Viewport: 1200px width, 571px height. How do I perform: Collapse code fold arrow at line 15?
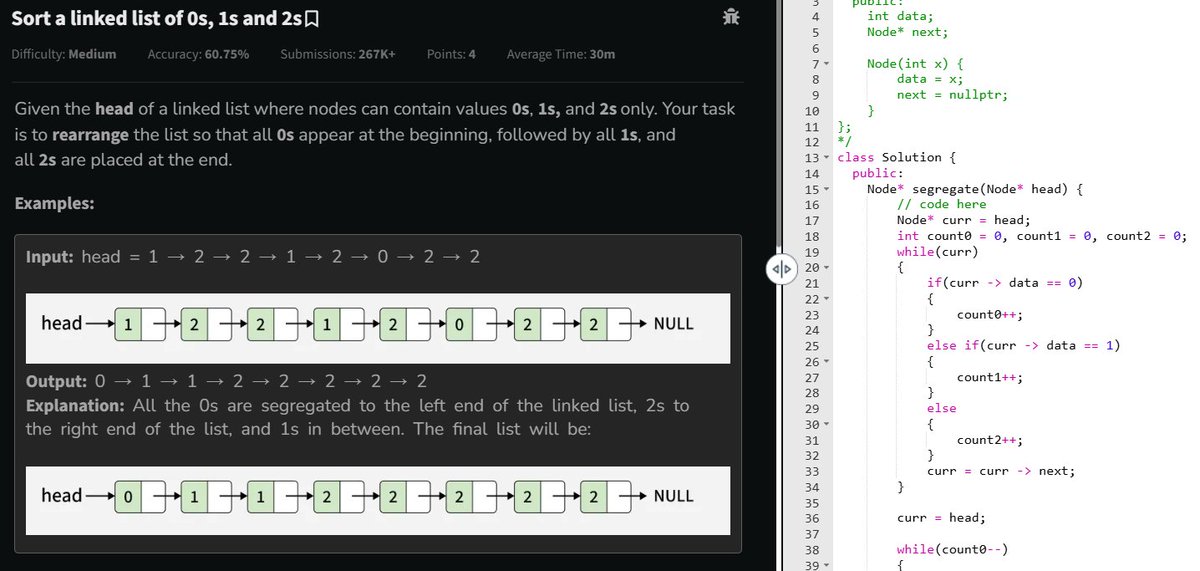point(826,189)
